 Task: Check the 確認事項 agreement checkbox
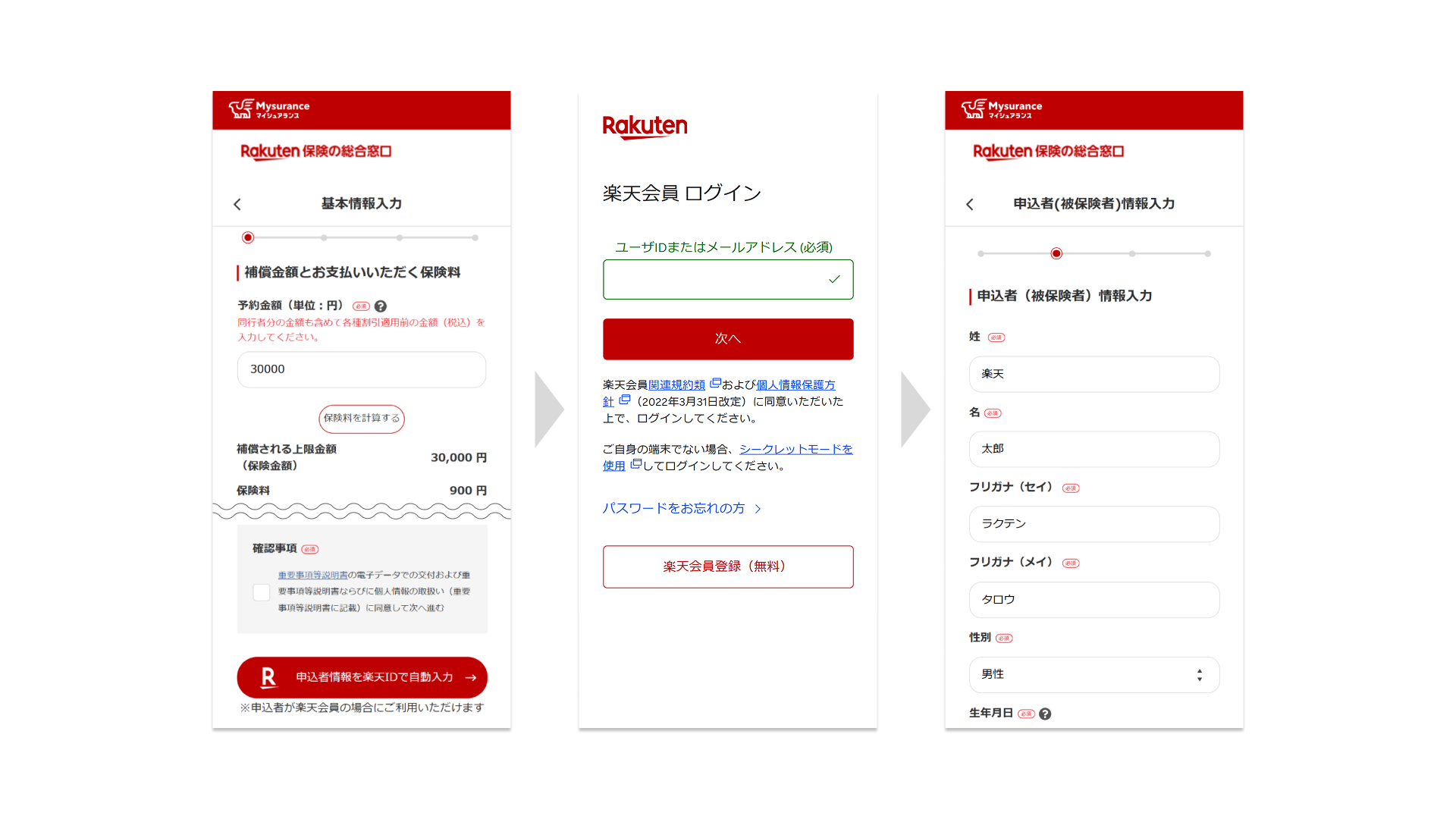[262, 592]
